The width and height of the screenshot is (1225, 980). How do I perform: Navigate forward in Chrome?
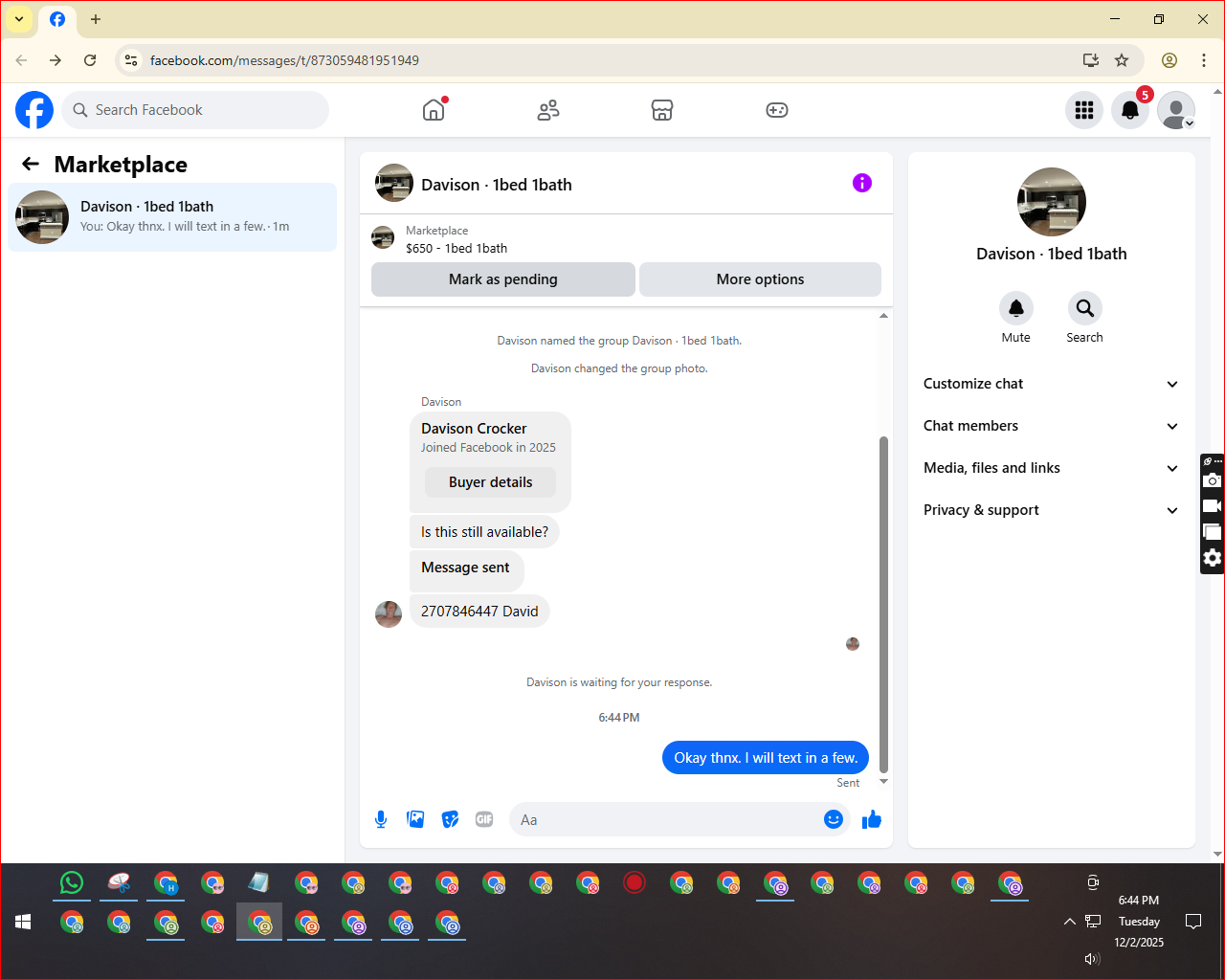tap(56, 60)
